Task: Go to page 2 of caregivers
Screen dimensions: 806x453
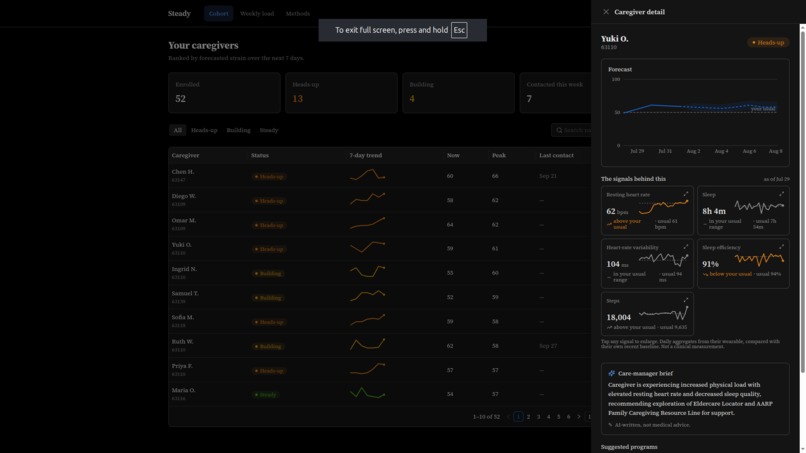Action: pos(528,416)
